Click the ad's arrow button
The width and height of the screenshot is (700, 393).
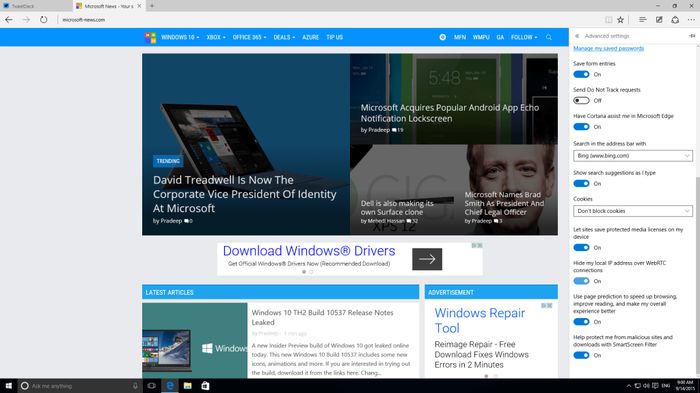coord(427,259)
